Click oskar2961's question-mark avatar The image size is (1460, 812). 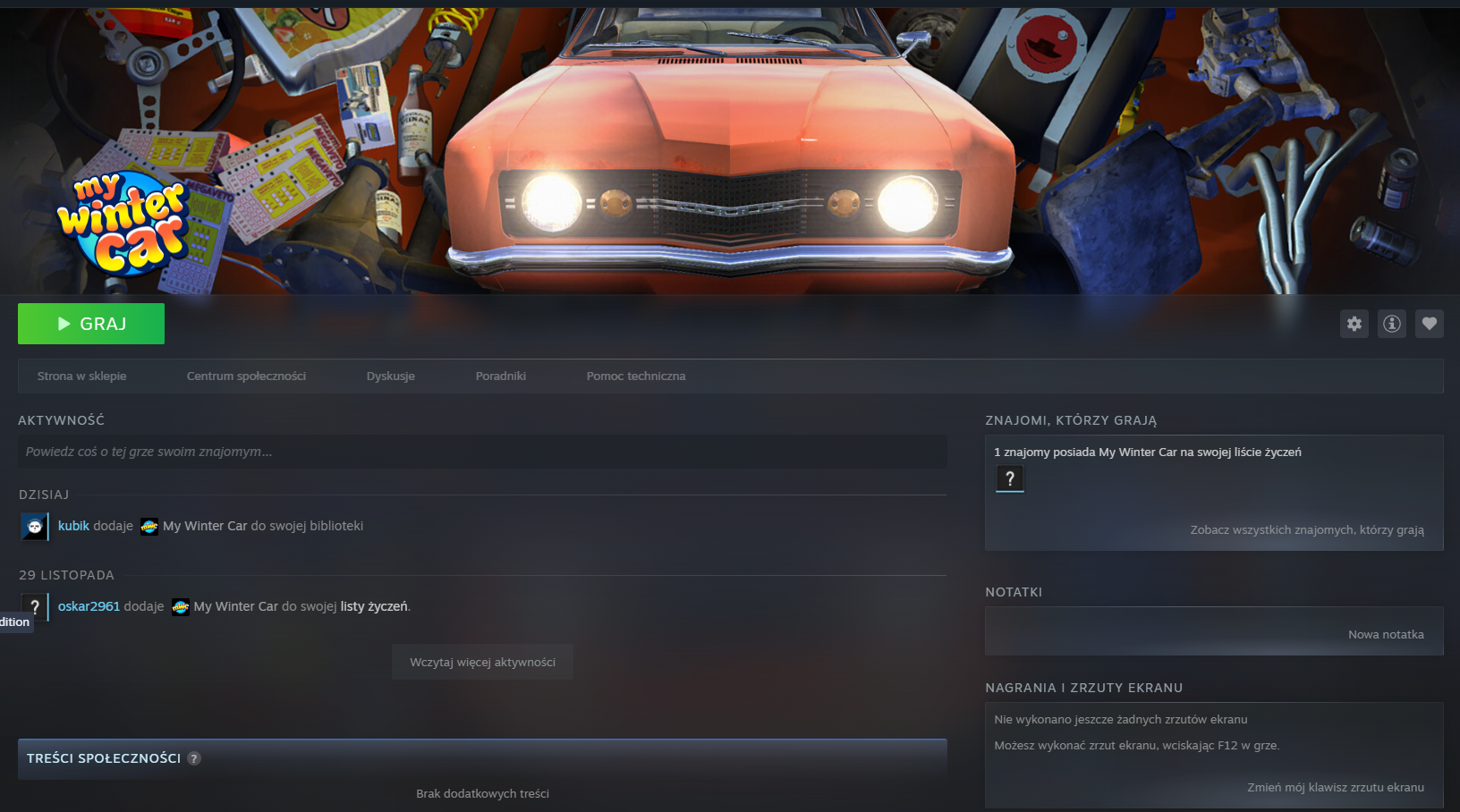coord(34,607)
